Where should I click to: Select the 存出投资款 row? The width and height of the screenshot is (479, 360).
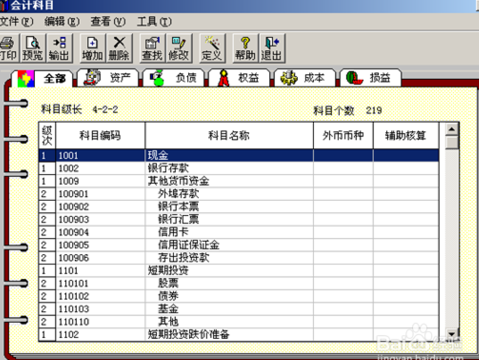coord(239,258)
